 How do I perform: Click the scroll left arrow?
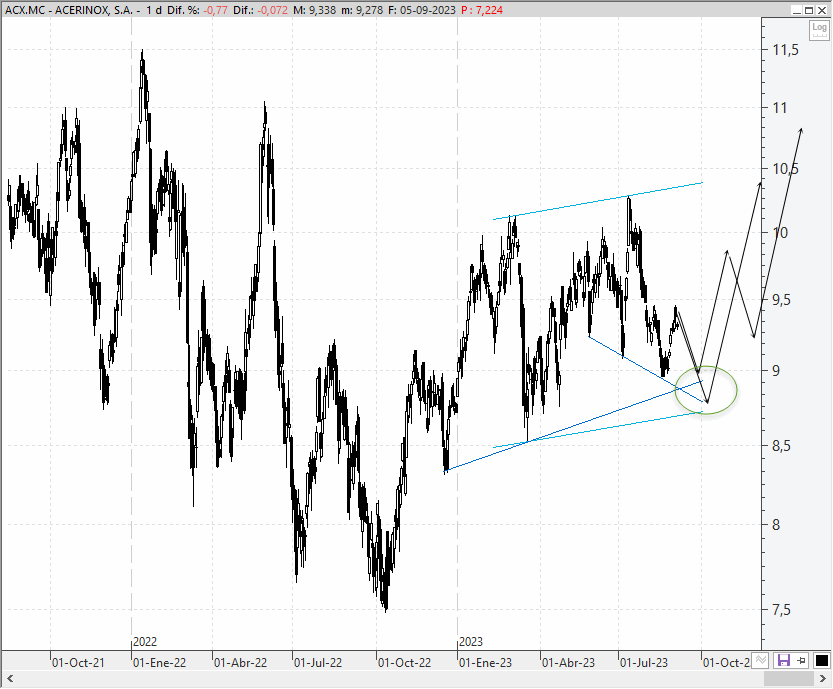10,678
